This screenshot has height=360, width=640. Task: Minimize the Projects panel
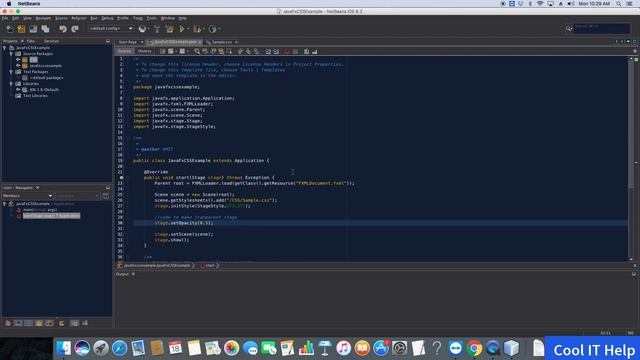108,41
